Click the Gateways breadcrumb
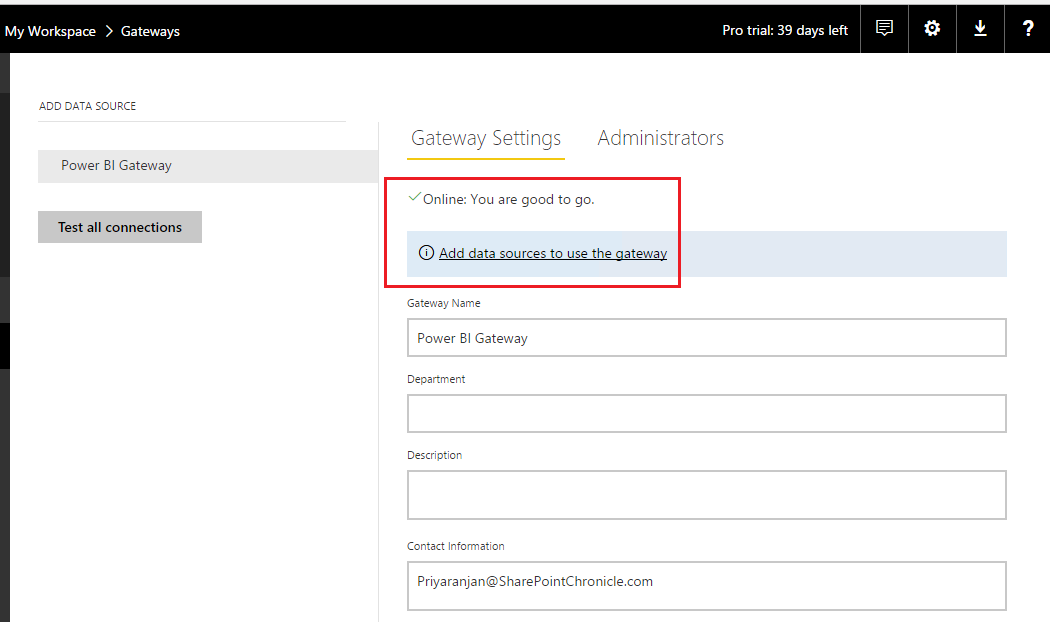 [x=150, y=31]
